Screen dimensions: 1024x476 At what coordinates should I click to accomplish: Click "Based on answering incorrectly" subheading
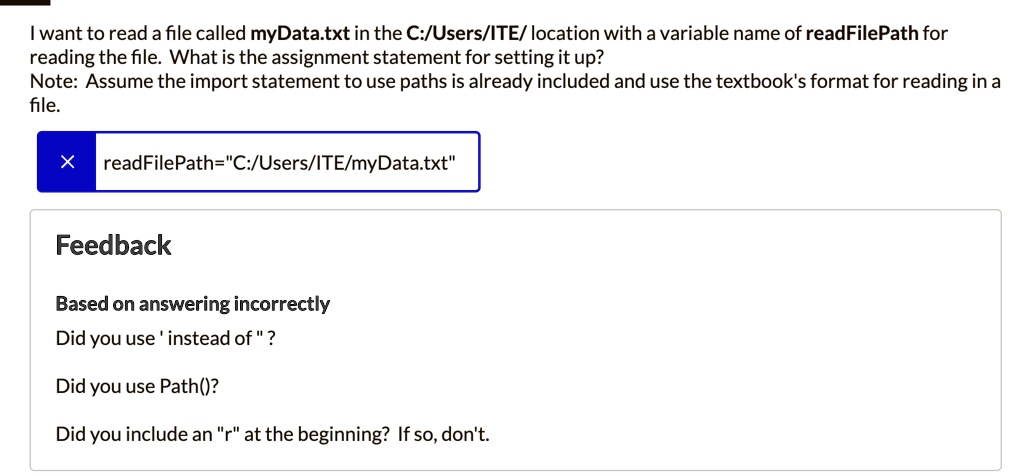[193, 304]
